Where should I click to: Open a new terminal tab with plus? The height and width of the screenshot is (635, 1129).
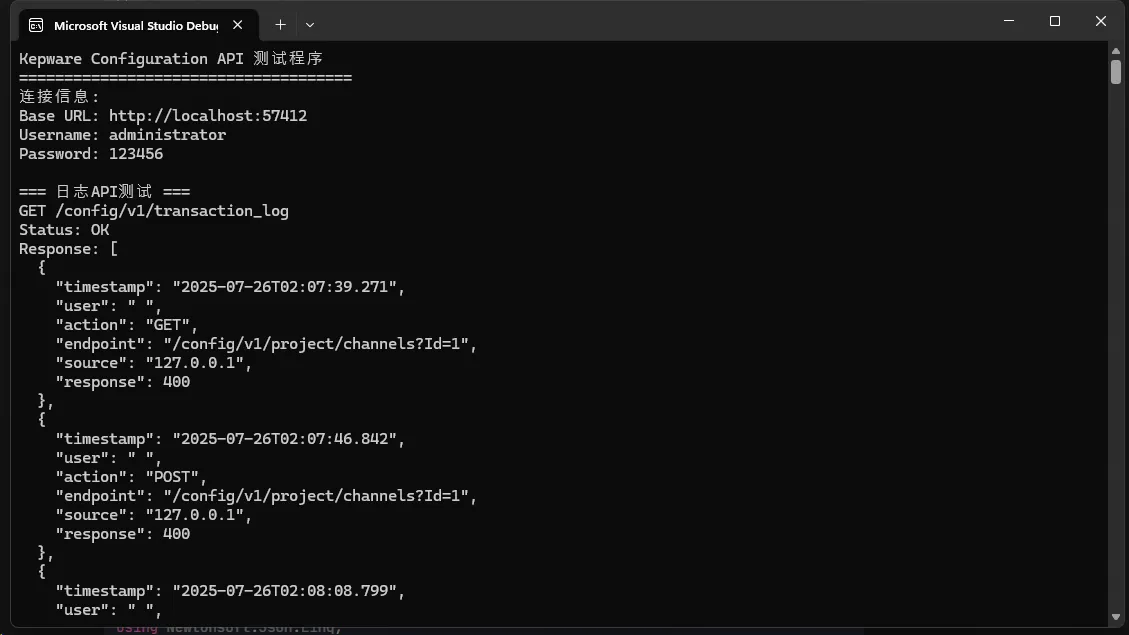point(280,25)
